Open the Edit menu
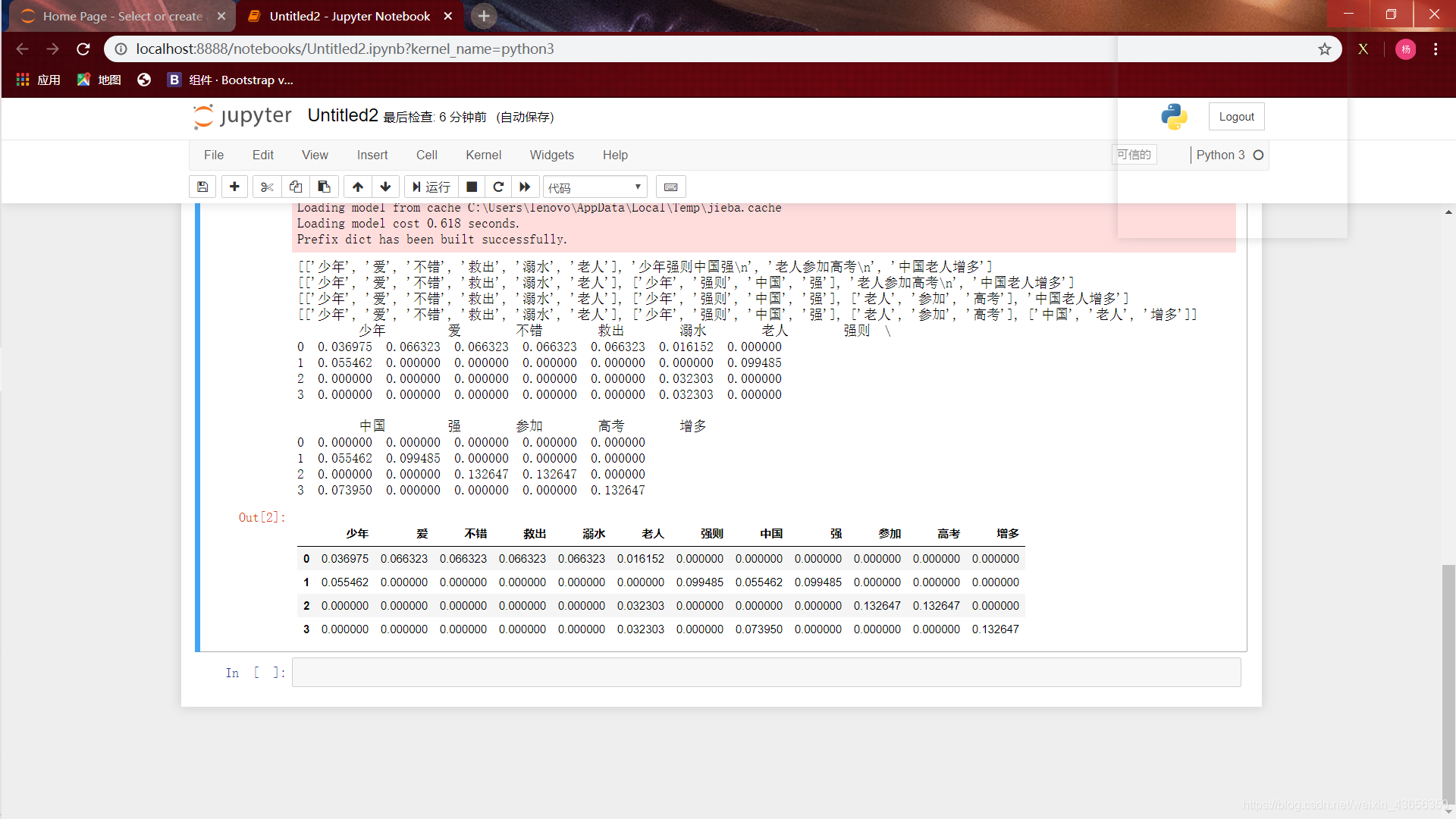 pos(263,155)
